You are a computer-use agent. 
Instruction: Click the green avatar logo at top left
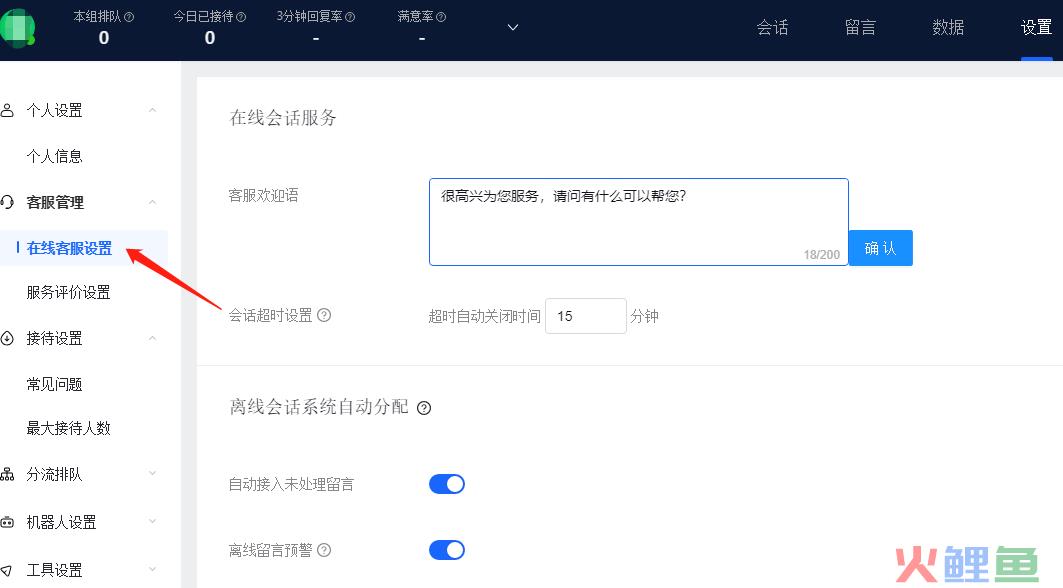coord(18,28)
